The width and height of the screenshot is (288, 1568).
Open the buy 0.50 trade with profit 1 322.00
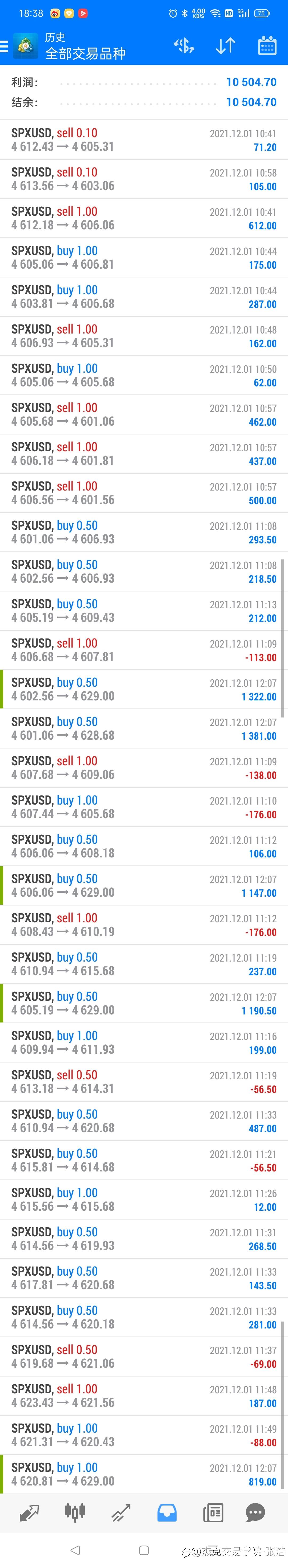tap(144, 689)
